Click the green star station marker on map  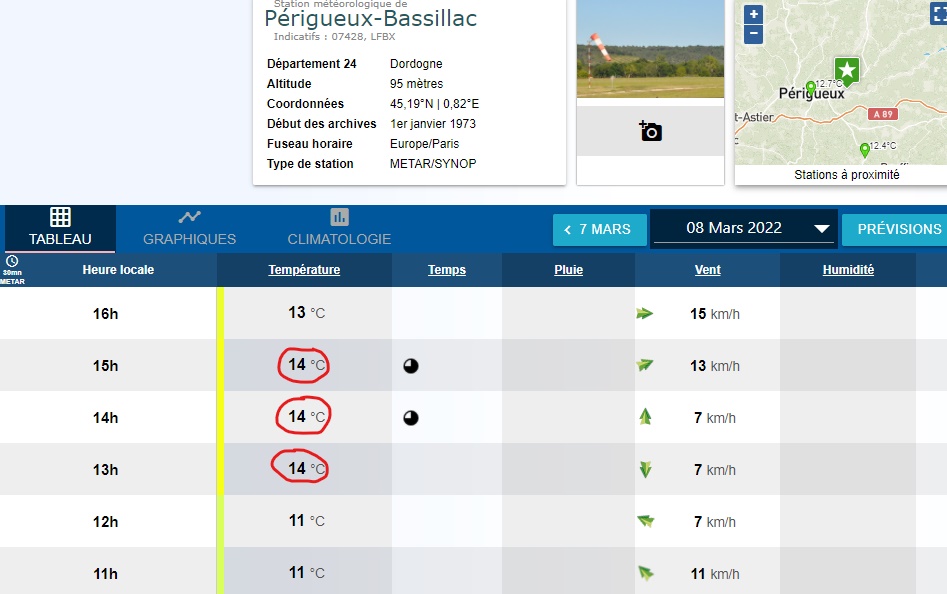pyautogui.click(x=847, y=71)
